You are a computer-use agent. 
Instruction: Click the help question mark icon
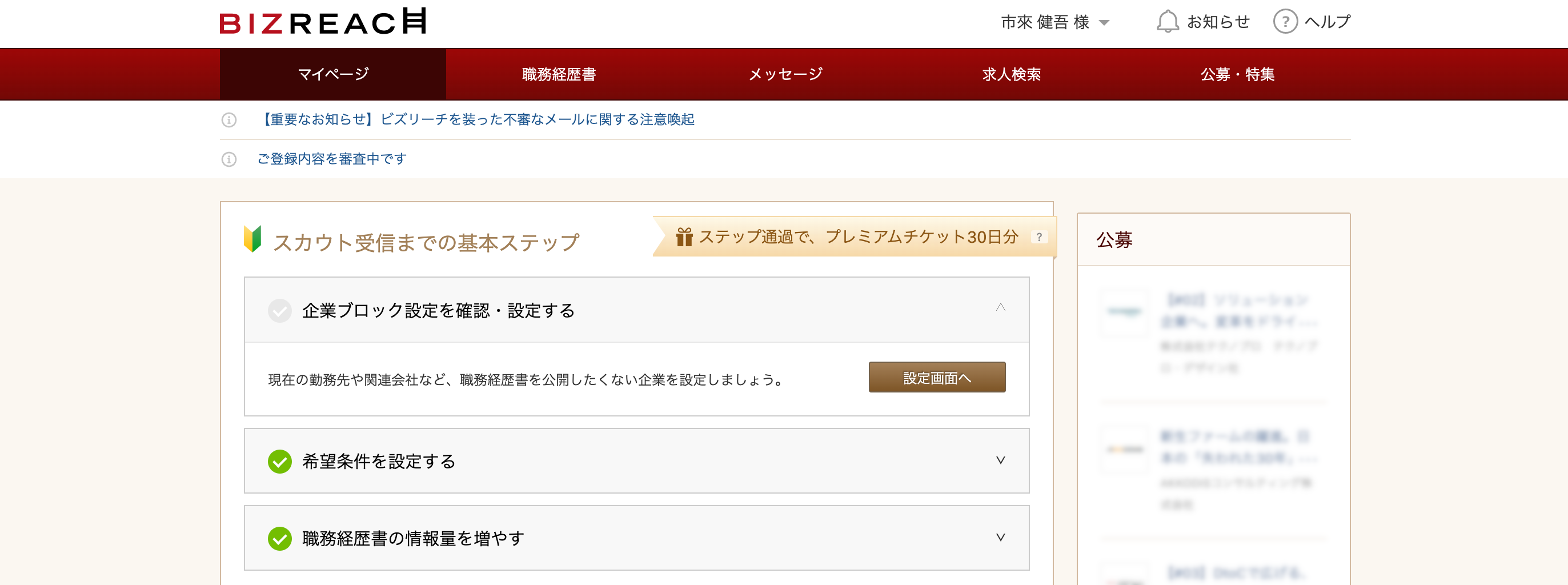coord(1285,21)
